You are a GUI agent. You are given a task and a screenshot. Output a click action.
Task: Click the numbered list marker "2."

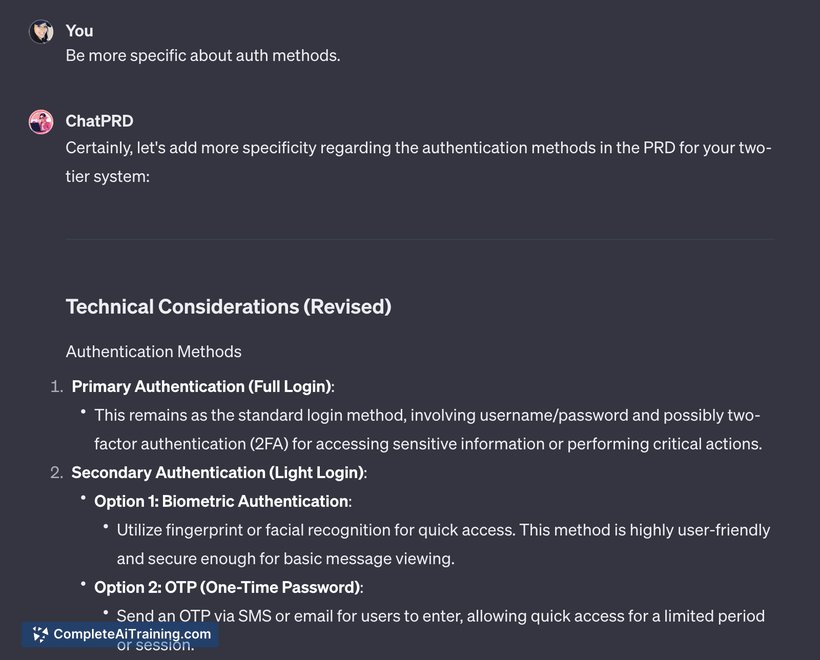(x=56, y=473)
